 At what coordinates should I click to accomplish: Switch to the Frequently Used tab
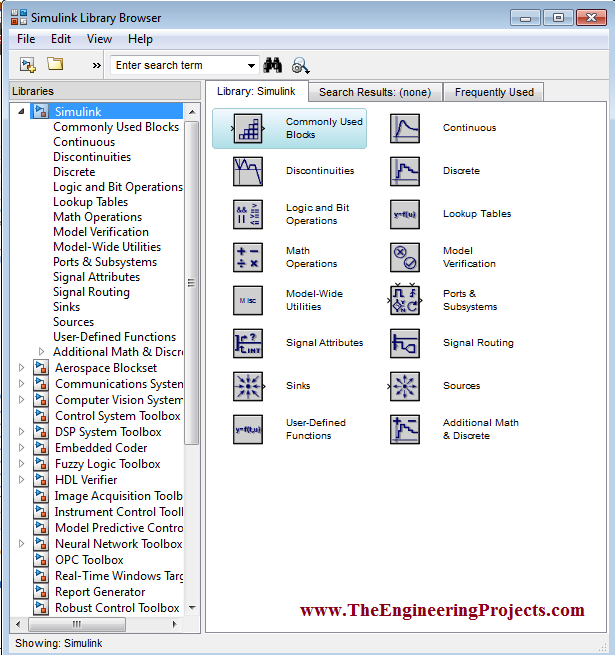pos(494,92)
